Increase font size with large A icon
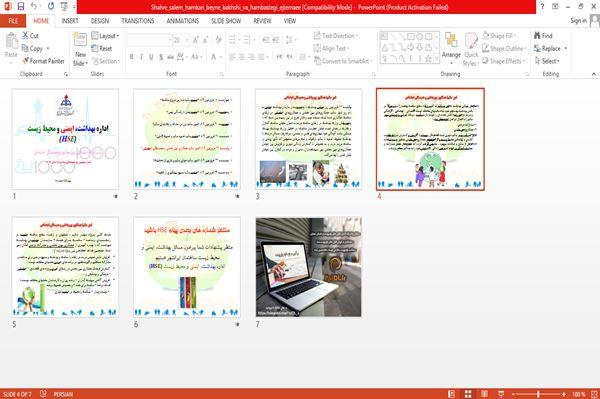The width and height of the screenshot is (600, 399). pyautogui.click(x=196, y=40)
